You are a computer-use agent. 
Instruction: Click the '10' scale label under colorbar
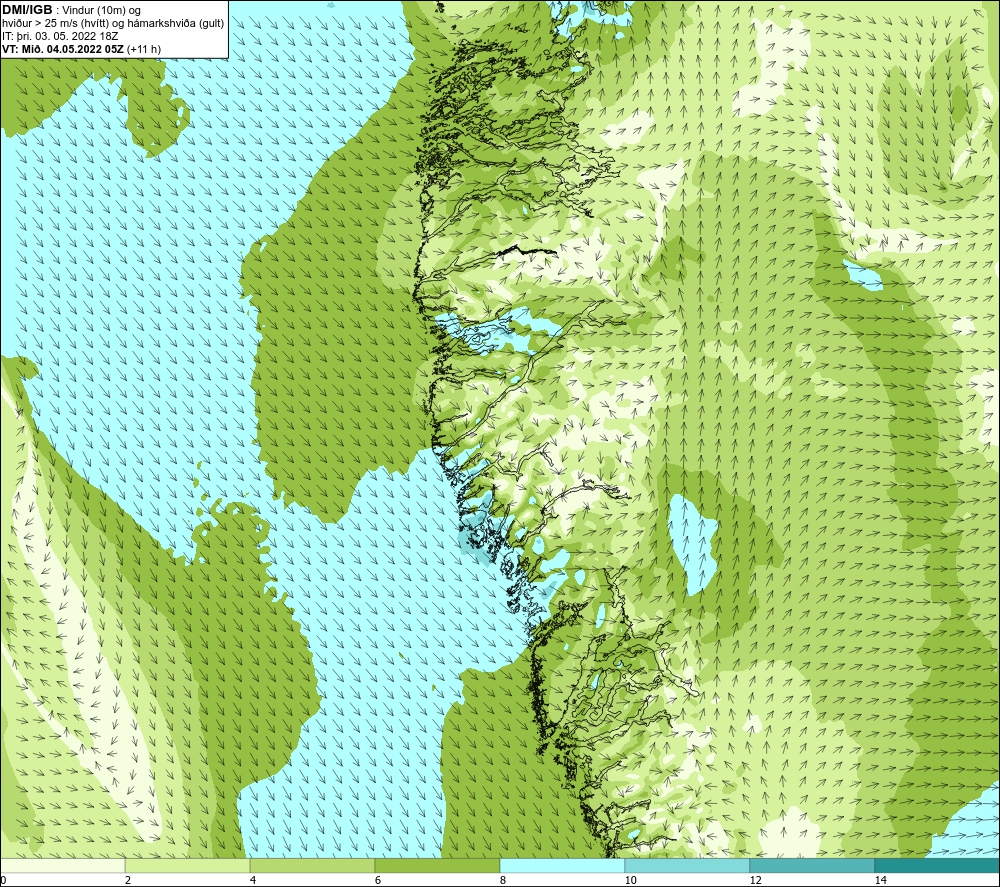point(630,880)
